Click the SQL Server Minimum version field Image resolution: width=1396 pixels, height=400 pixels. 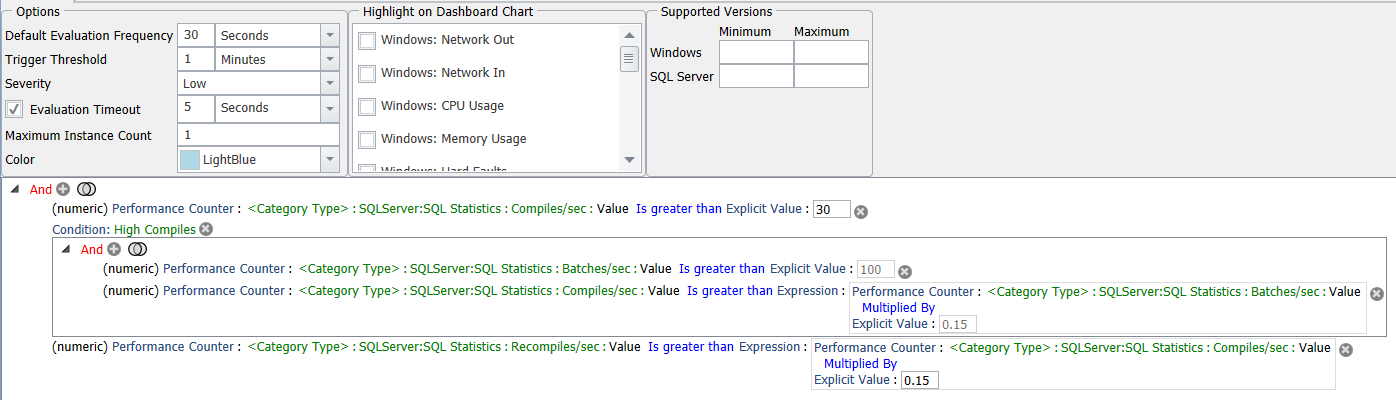(756, 76)
